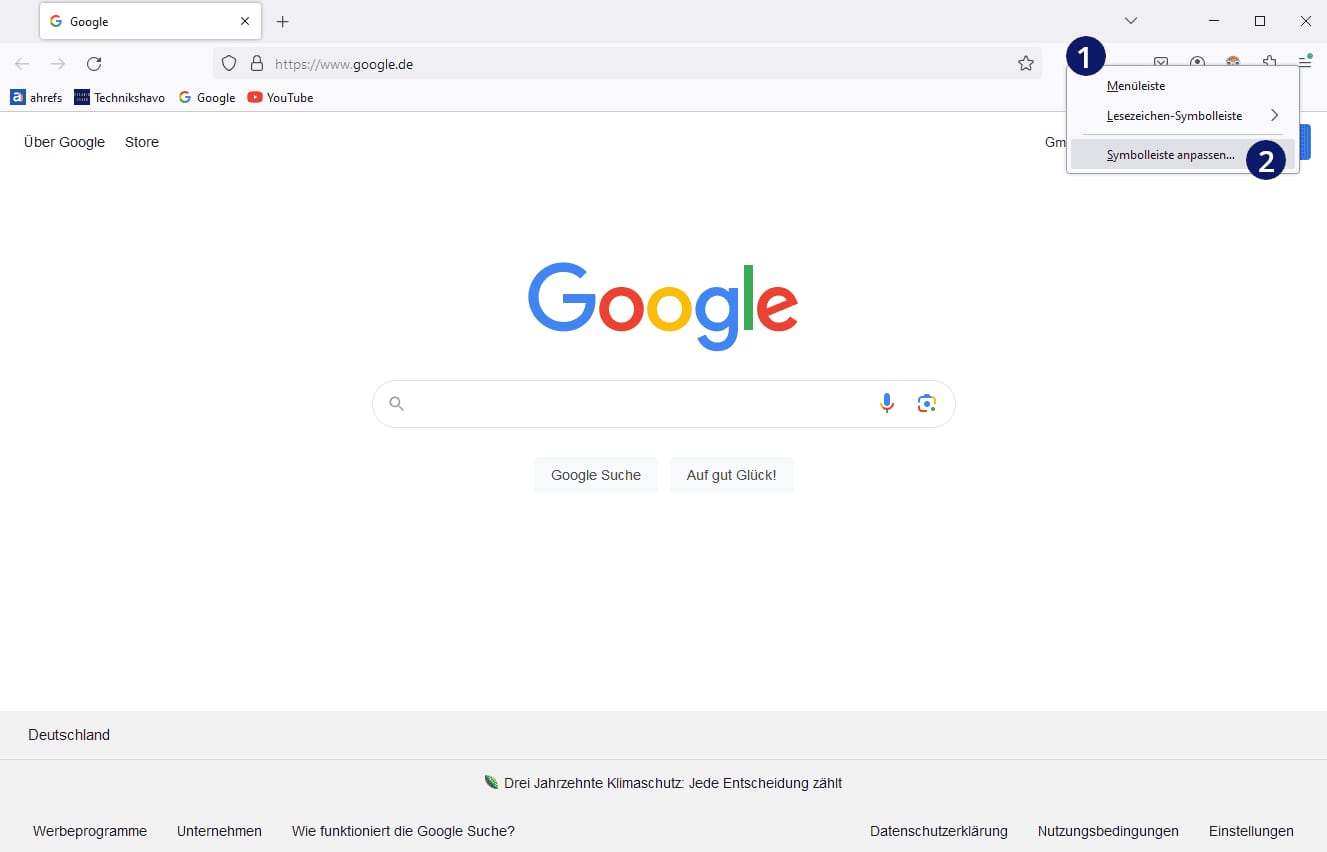1327x852 pixels.
Task: Open the Google bookmark in bookmarks bar
Action: (207, 97)
